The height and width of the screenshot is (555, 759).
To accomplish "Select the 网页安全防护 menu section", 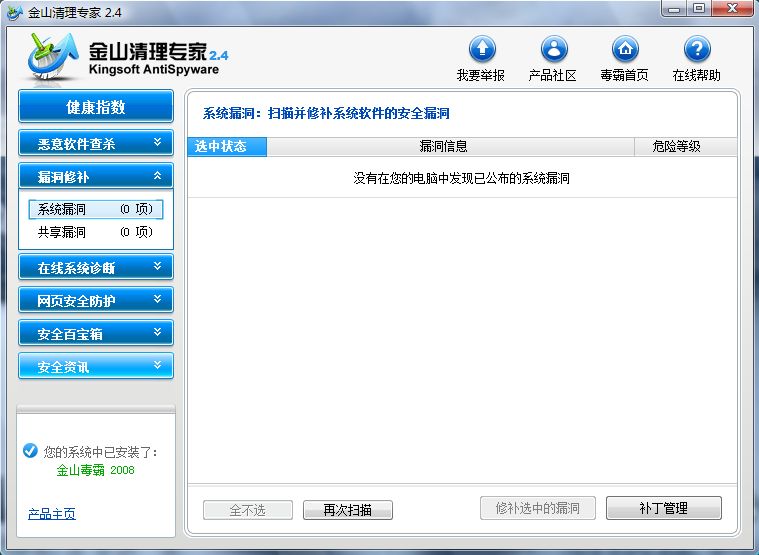I will point(96,300).
